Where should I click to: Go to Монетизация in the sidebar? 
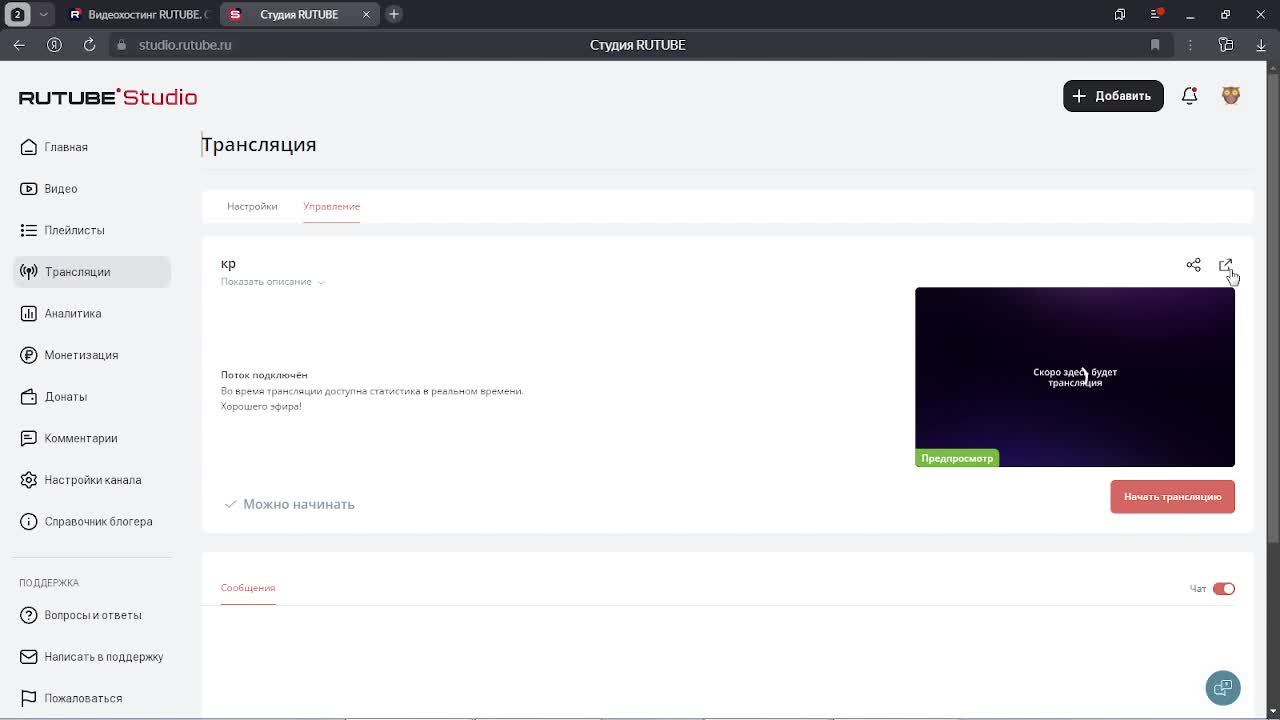pyautogui.click(x=81, y=355)
